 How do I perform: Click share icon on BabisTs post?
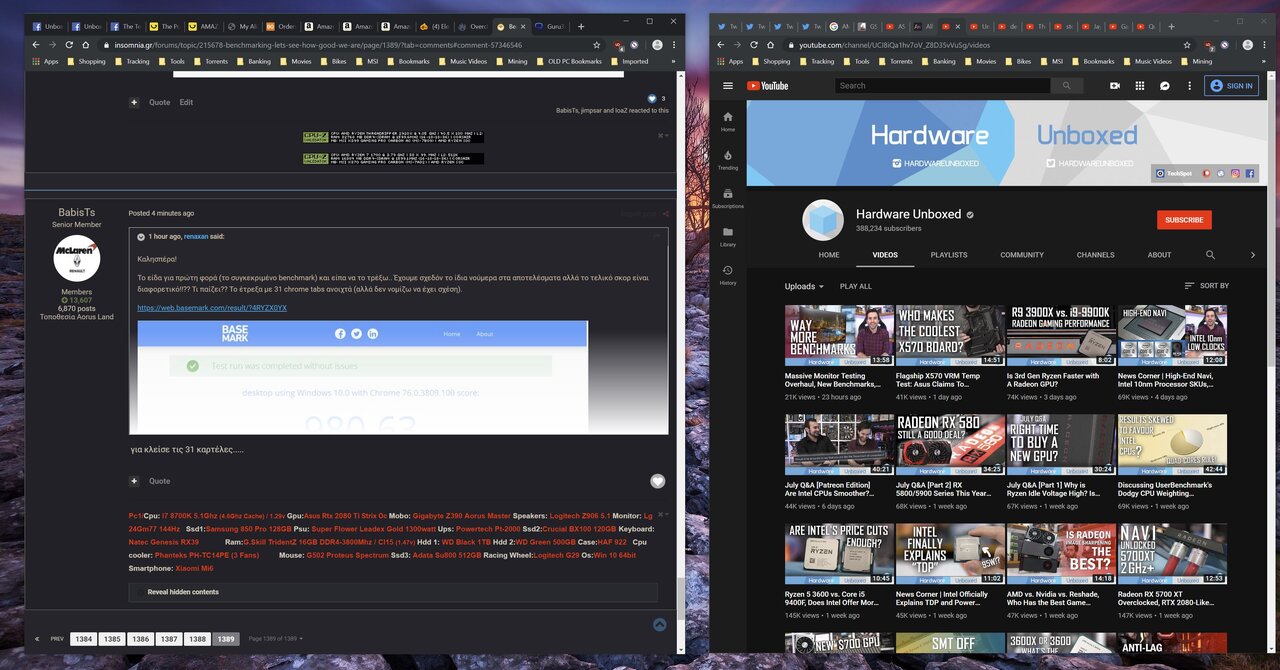pos(666,213)
